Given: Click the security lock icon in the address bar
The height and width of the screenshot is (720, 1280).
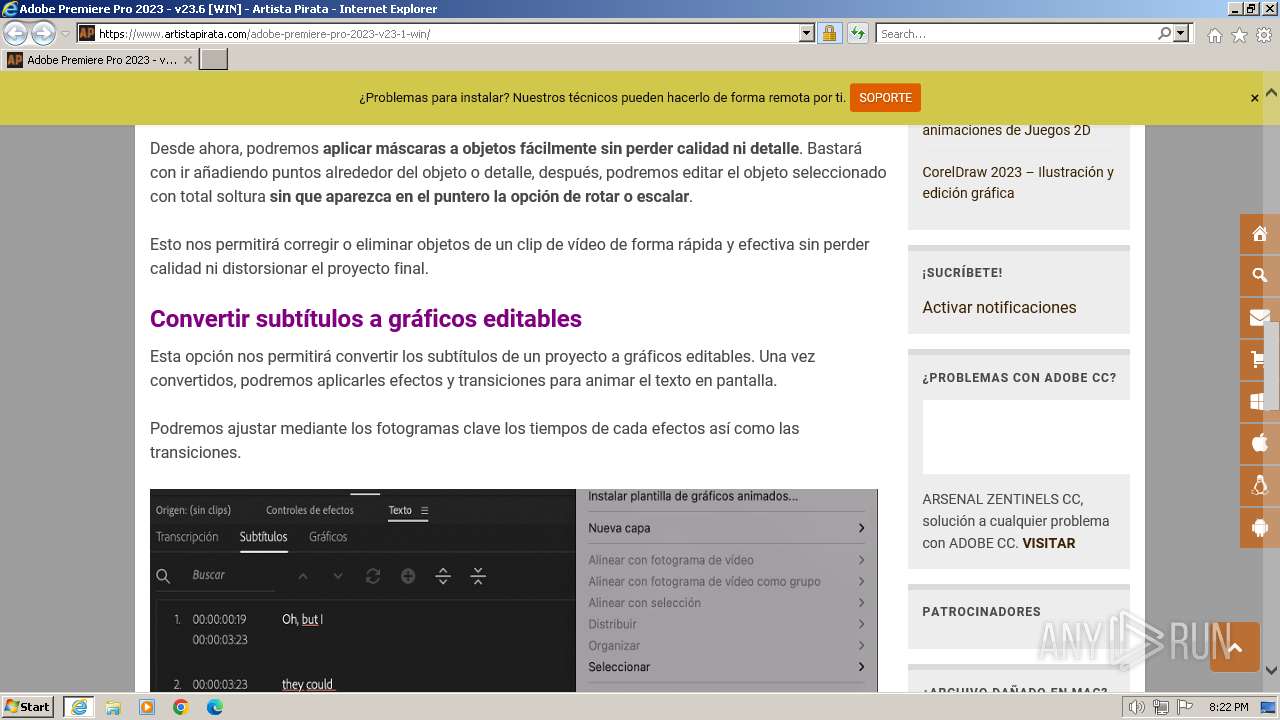Looking at the screenshot, I should click(x=829, y=33).
